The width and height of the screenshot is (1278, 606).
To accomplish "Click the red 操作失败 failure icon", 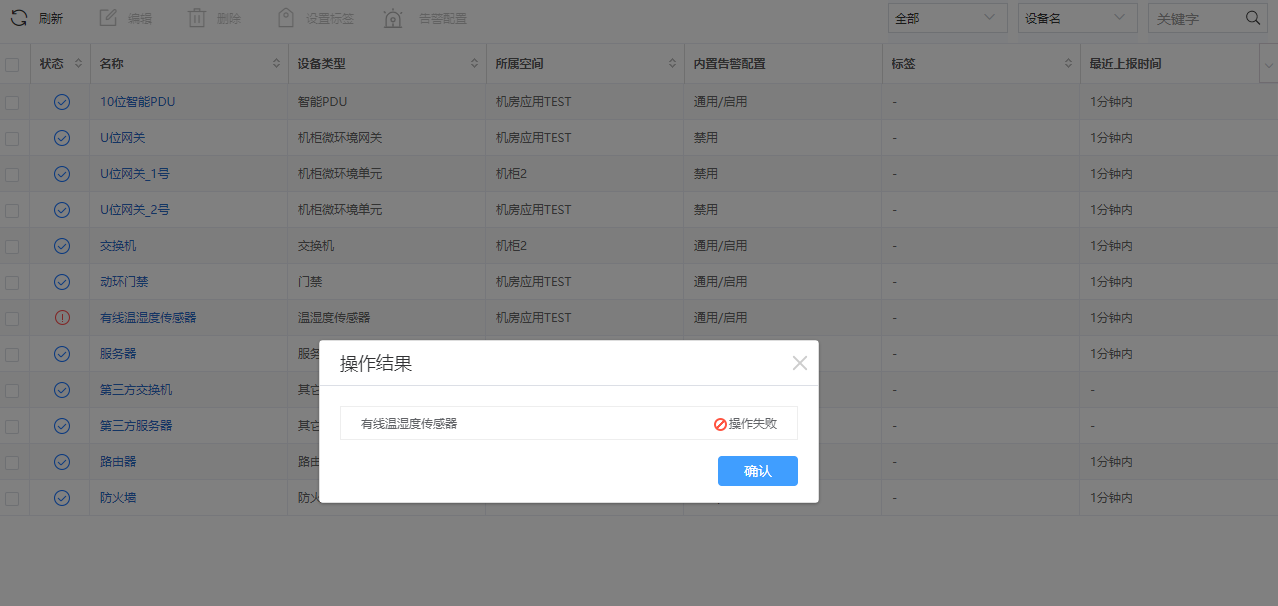I will tap(720, 424).
